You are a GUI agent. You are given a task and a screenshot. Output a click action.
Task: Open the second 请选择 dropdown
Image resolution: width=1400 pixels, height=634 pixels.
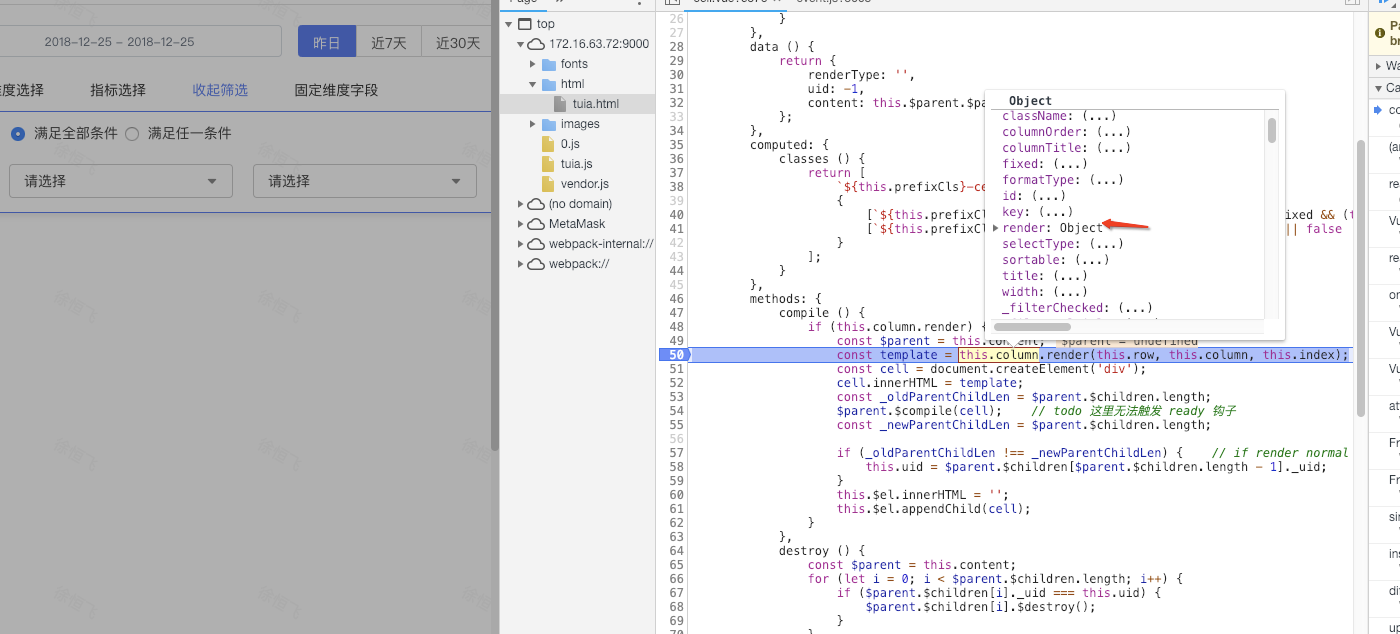click(365, 181)
